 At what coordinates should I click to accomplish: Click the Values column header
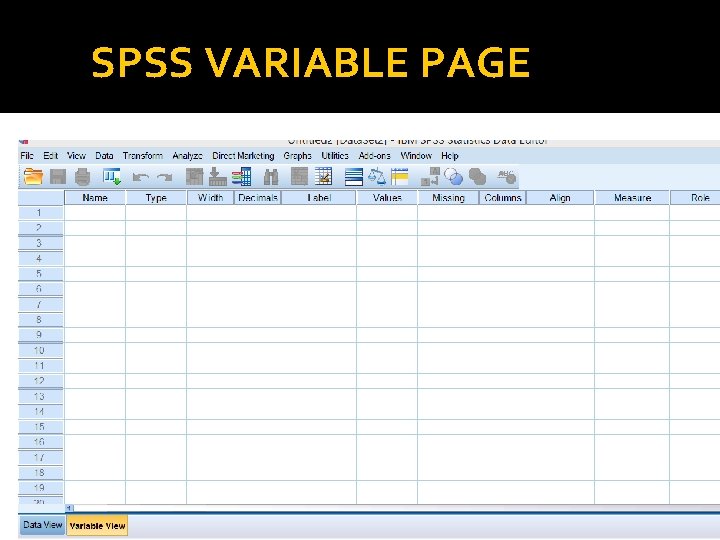(387, 198)
